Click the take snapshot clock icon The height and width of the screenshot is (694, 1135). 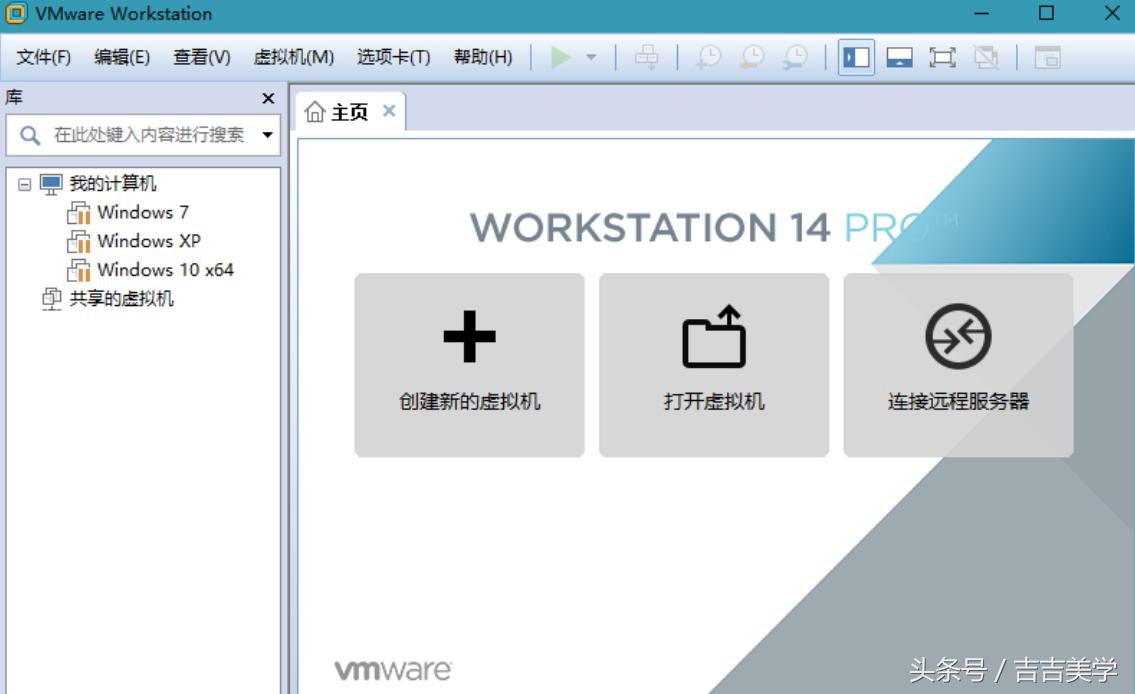click(709, 57)
